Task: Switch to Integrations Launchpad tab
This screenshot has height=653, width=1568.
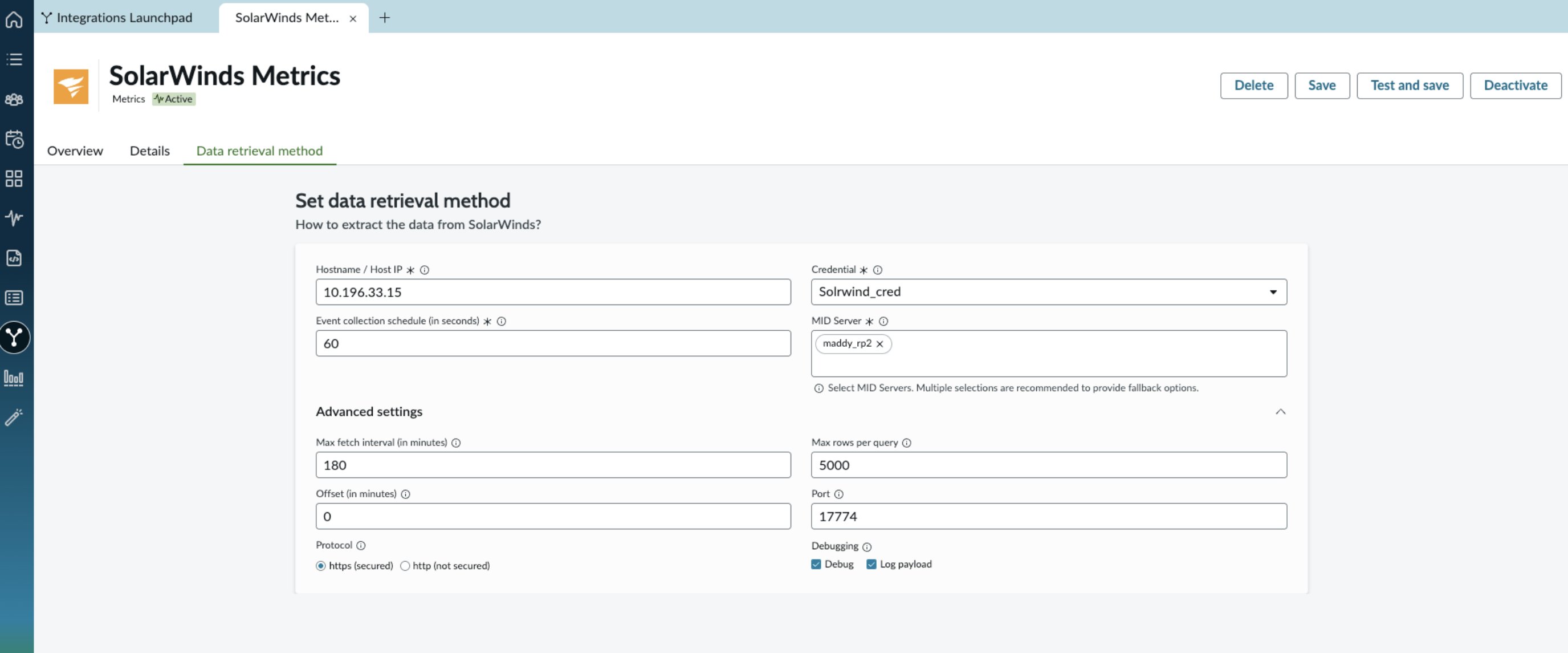Action: pos(117,18)
